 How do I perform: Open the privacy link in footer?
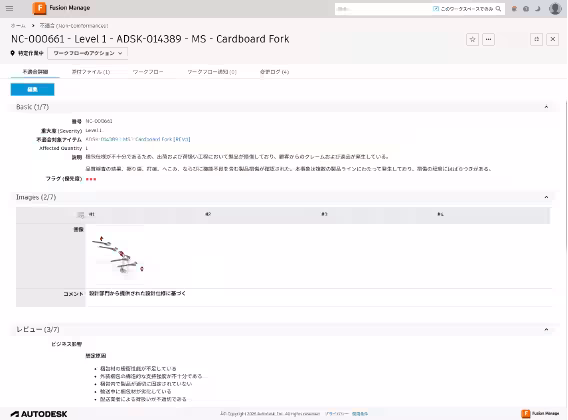337,414
